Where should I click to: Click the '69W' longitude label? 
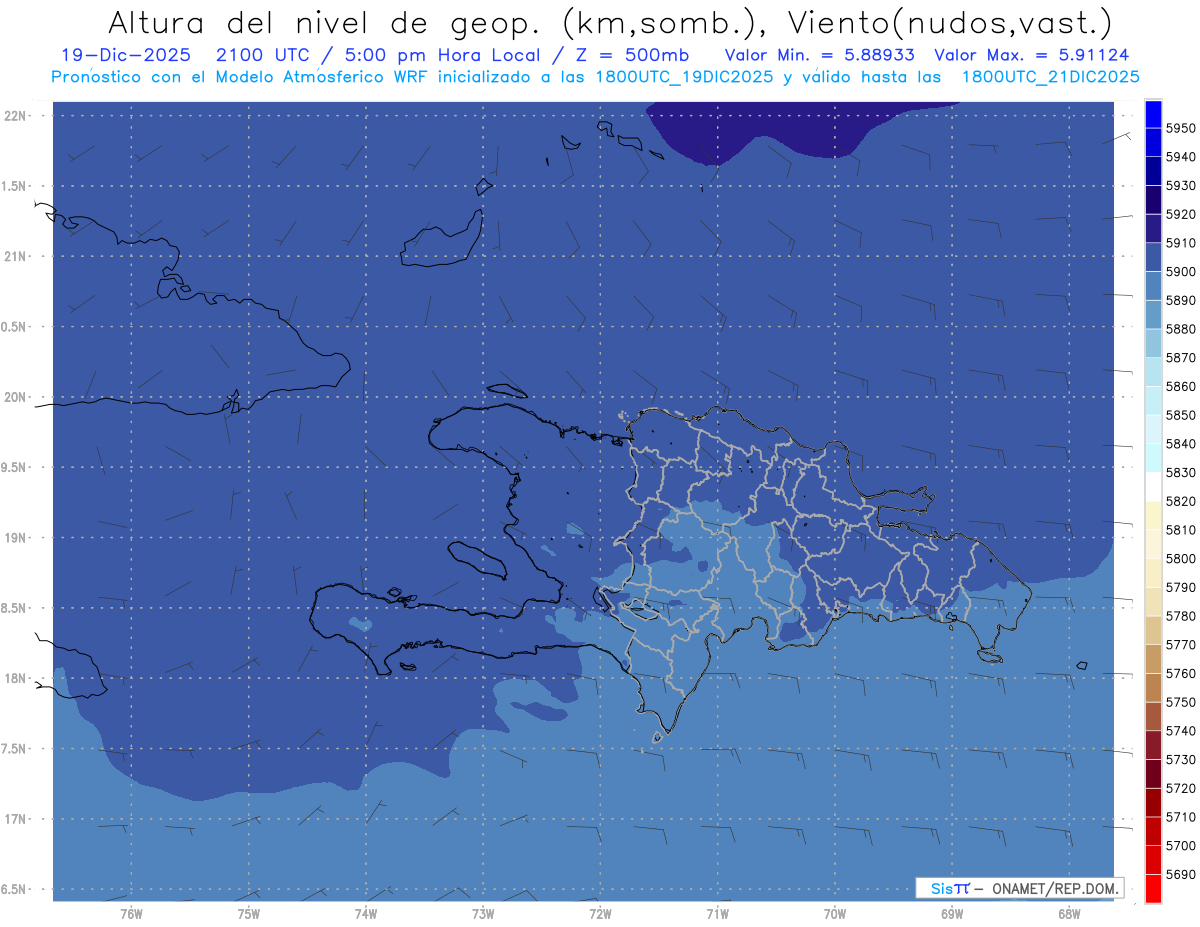(x=952, y=913)
